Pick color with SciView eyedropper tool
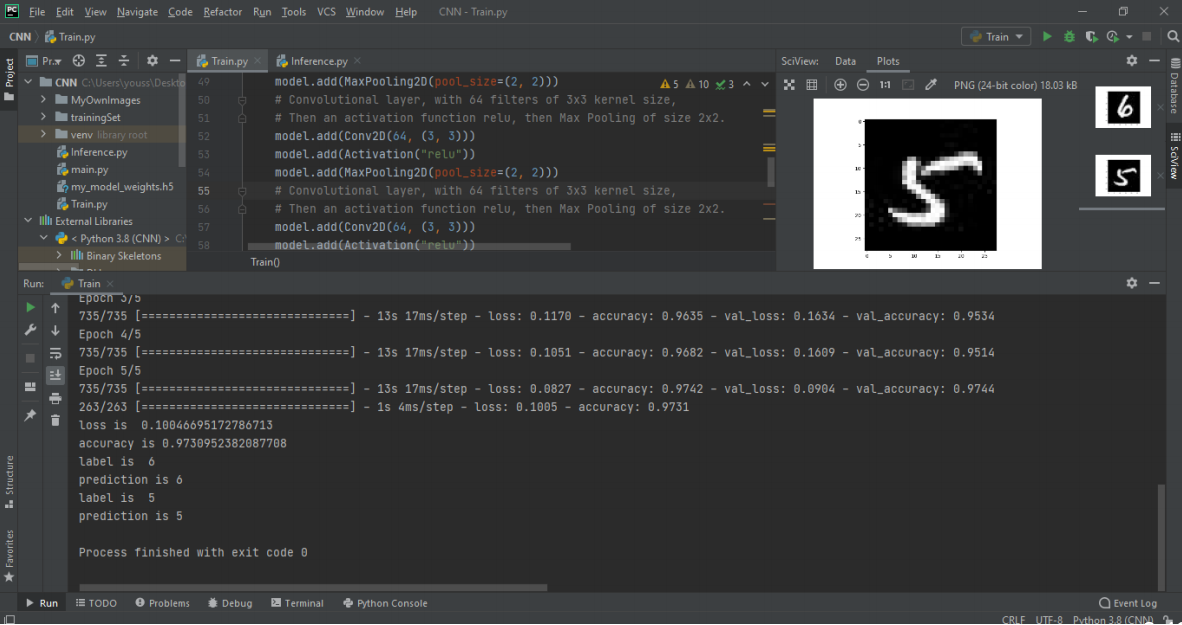 [x=931, y=85]
